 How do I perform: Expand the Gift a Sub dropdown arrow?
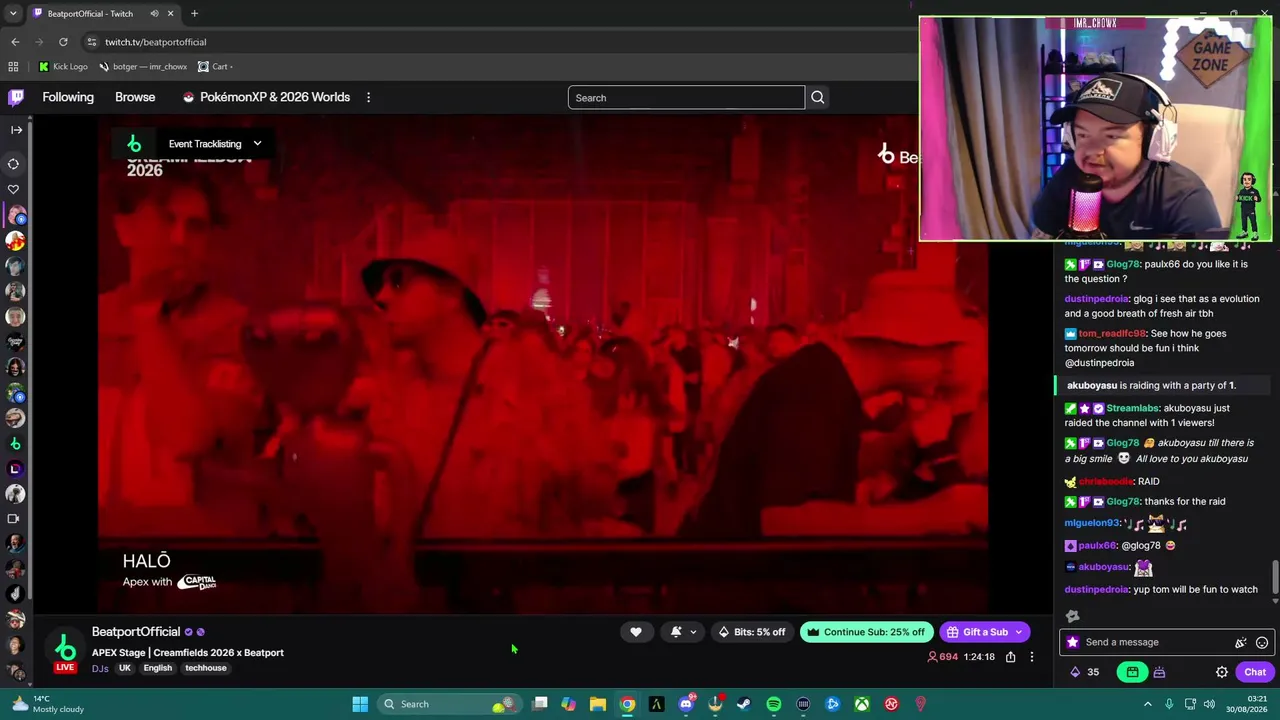tap(1019, 632)
